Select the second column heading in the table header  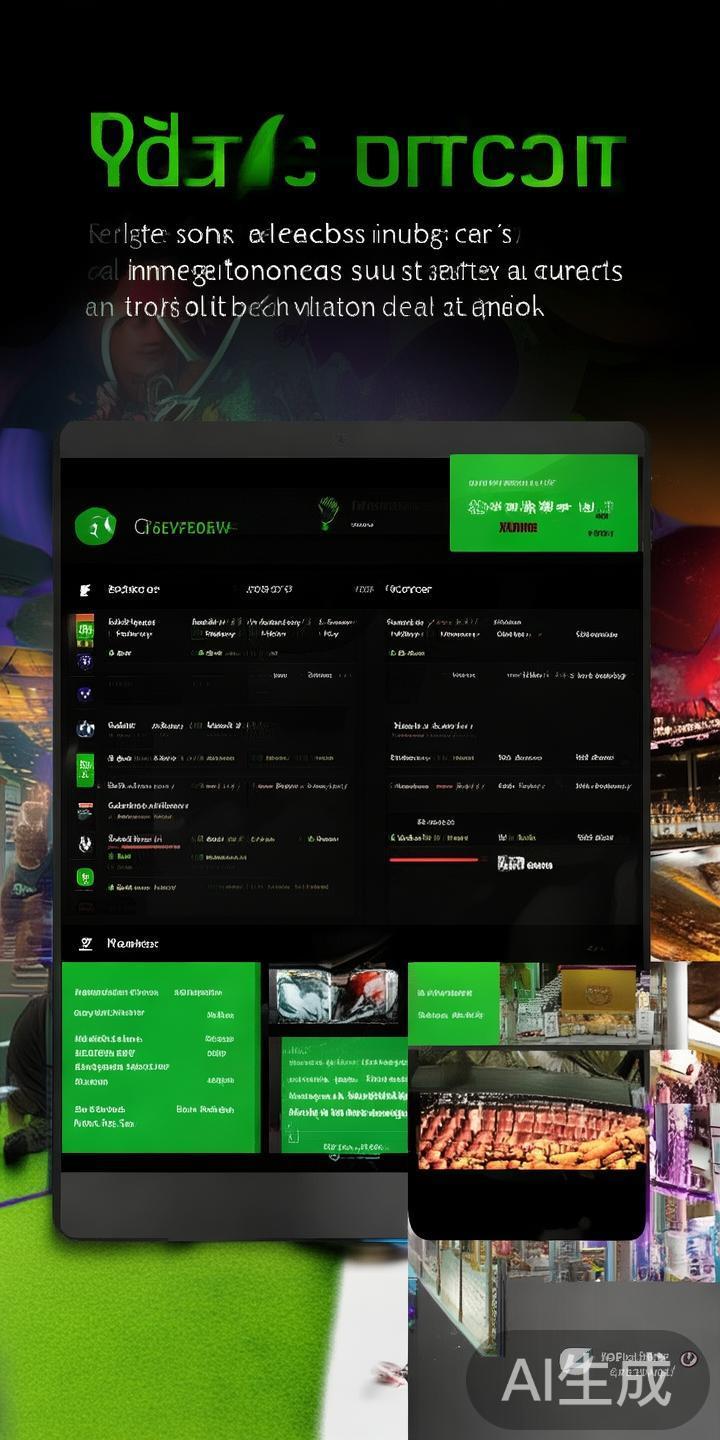(269, 589)
